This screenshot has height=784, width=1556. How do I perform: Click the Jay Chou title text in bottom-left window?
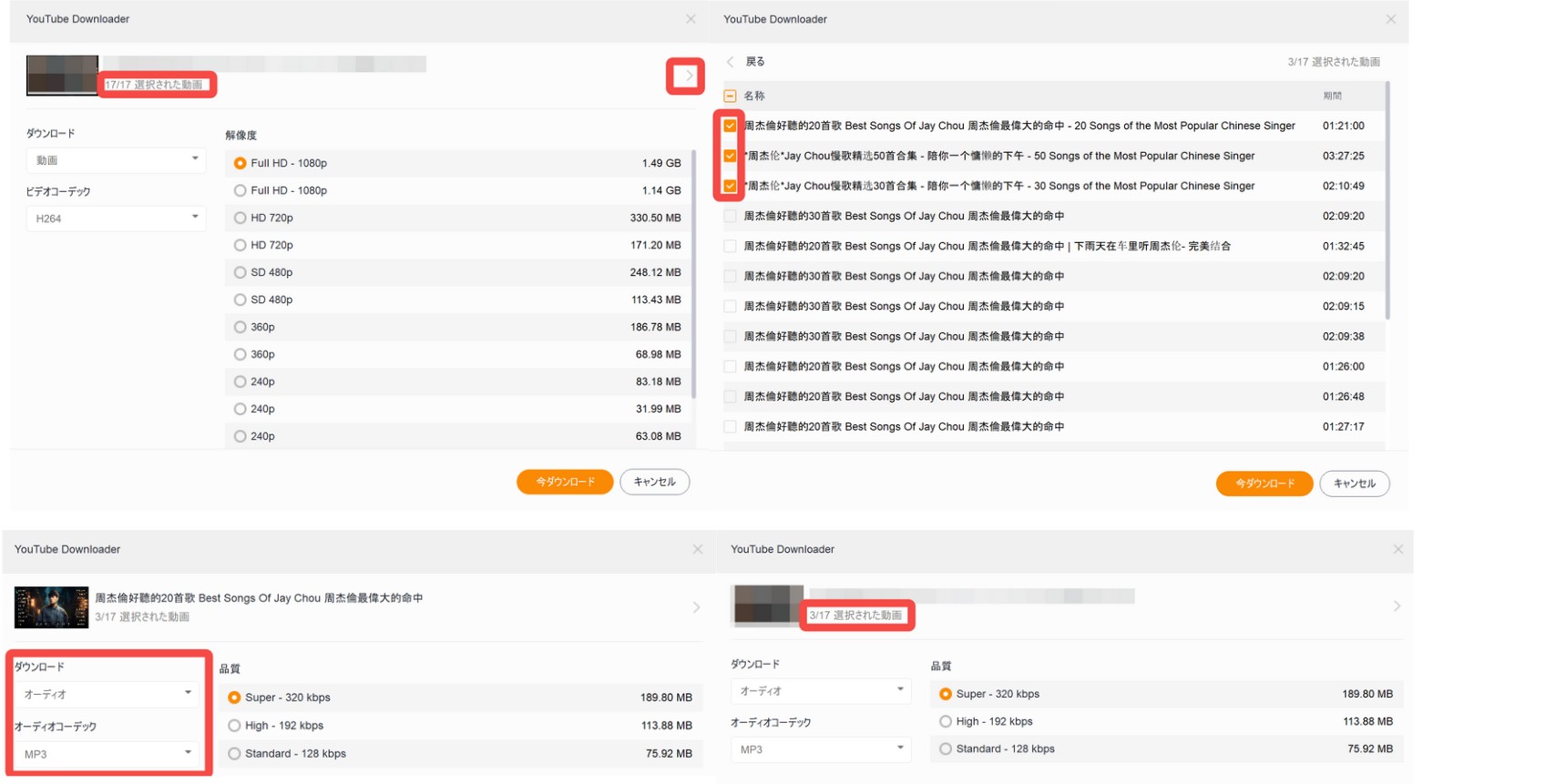[x=259, y=598]
